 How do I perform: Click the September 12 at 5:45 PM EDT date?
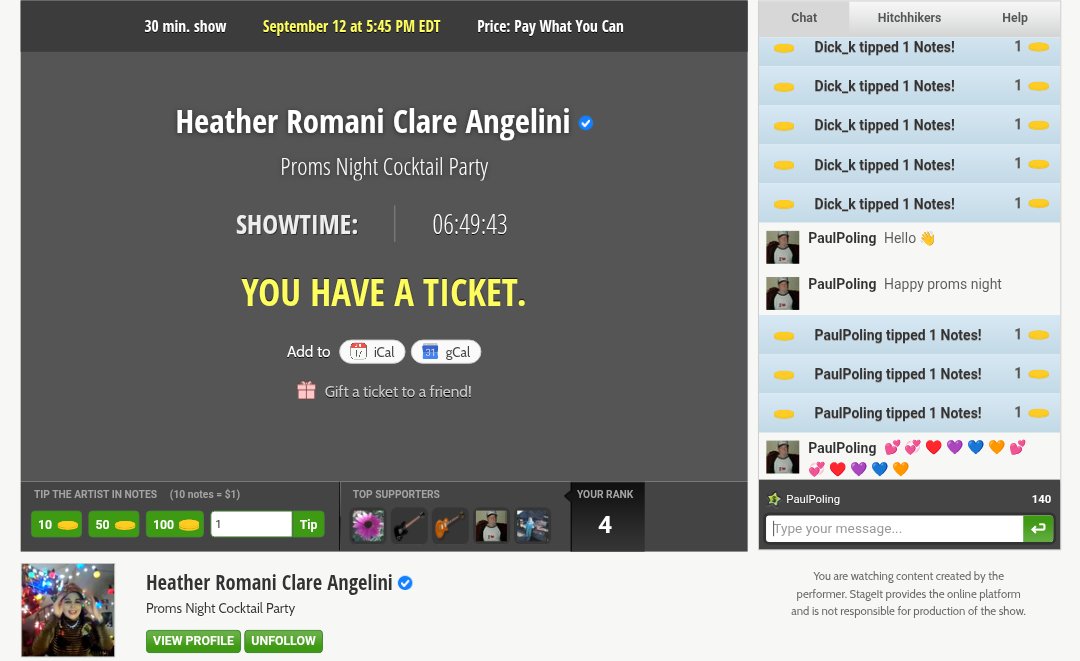pos(351,27)
